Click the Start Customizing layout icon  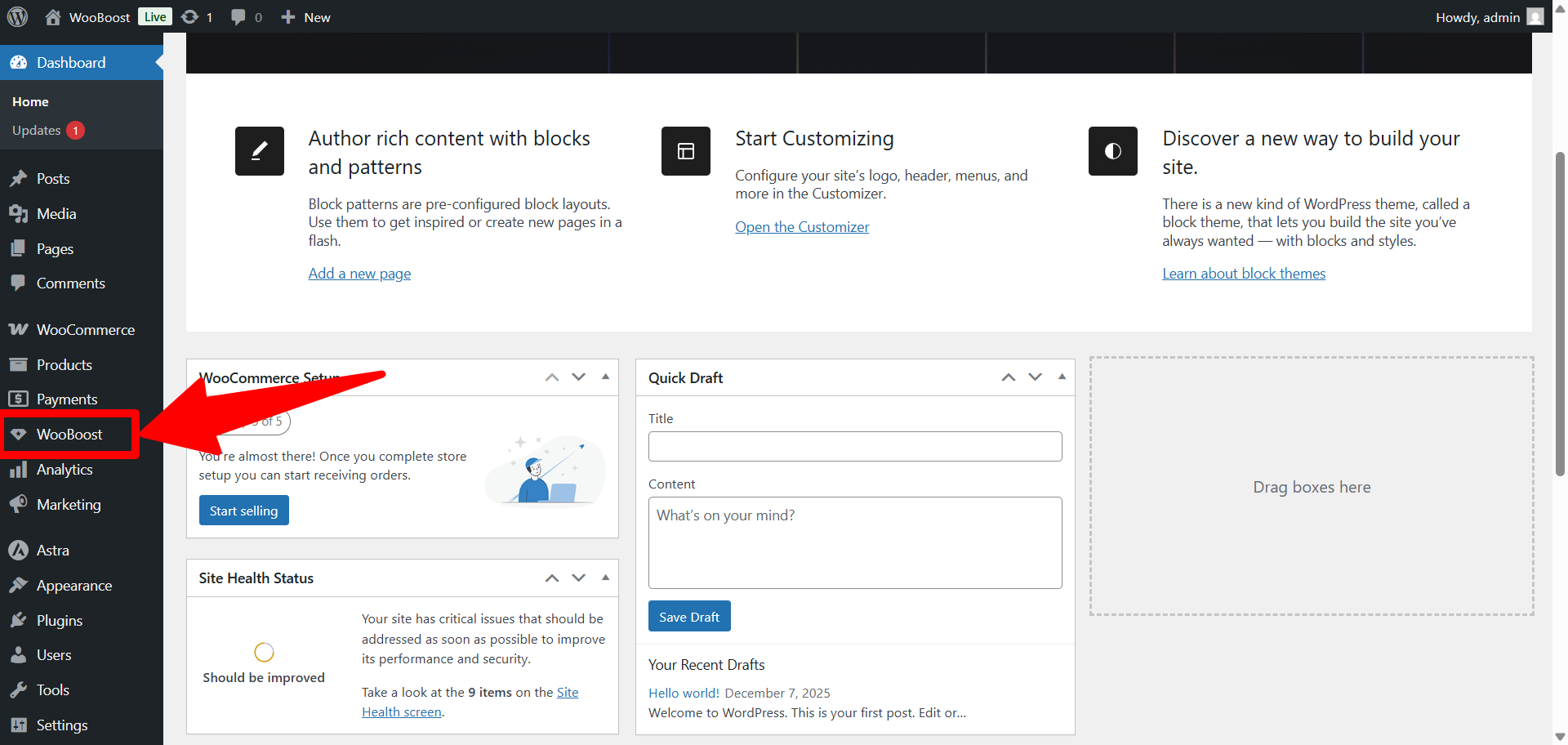pyautogui.click(x=686, y=151)
